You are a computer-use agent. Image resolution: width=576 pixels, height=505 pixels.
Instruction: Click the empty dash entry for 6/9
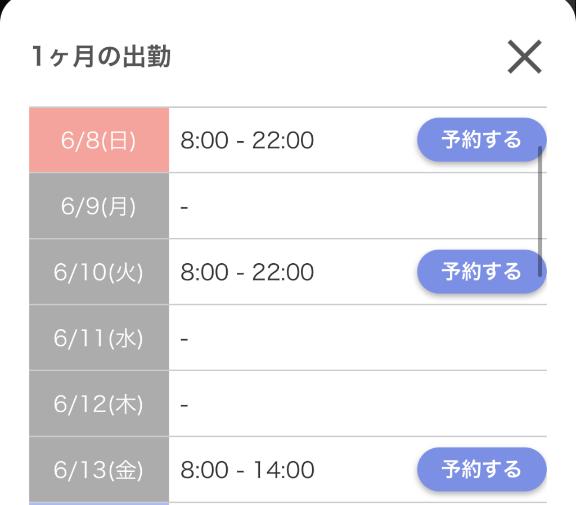tap(184, 208)
